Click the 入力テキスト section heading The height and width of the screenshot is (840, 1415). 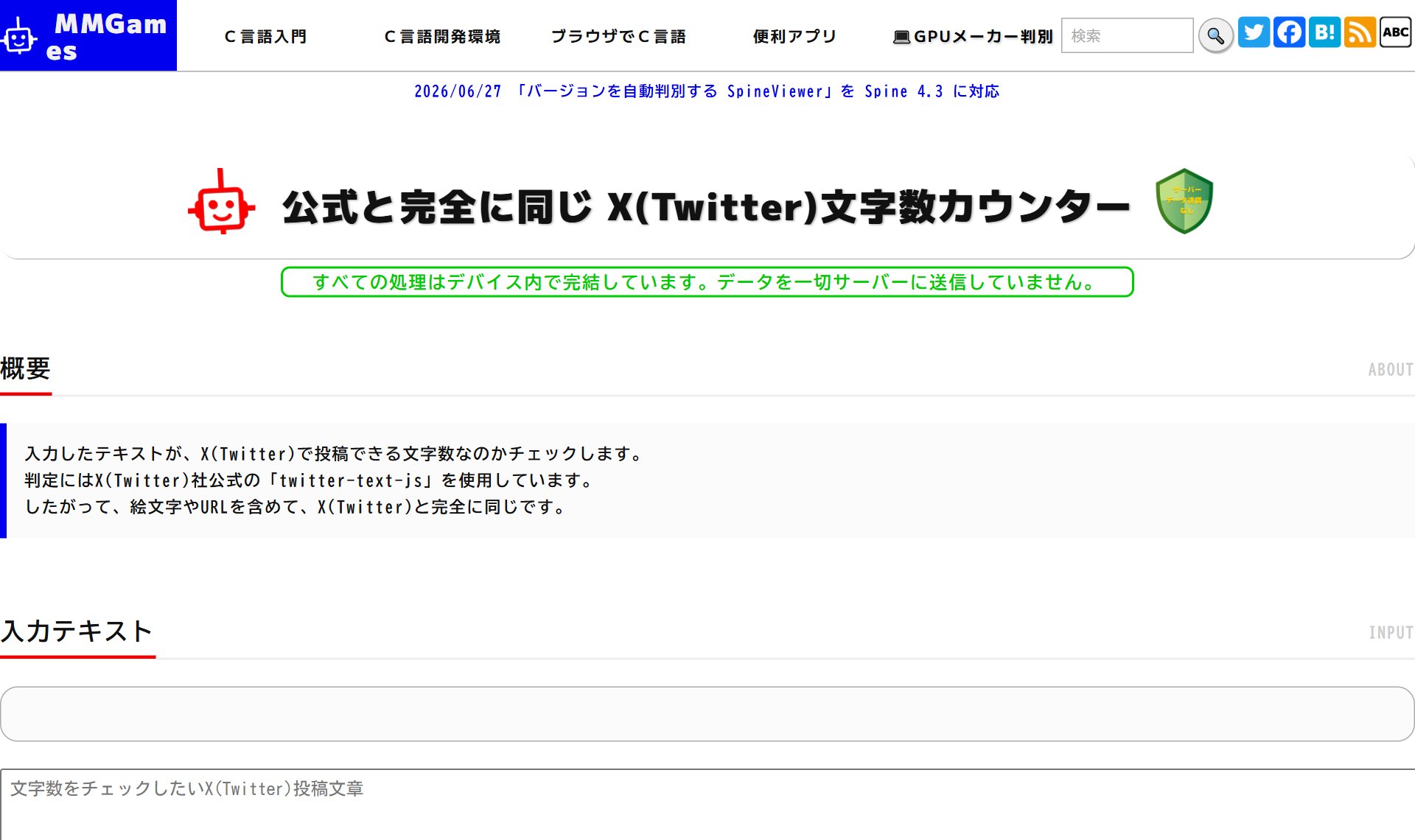tap(77, 631)
